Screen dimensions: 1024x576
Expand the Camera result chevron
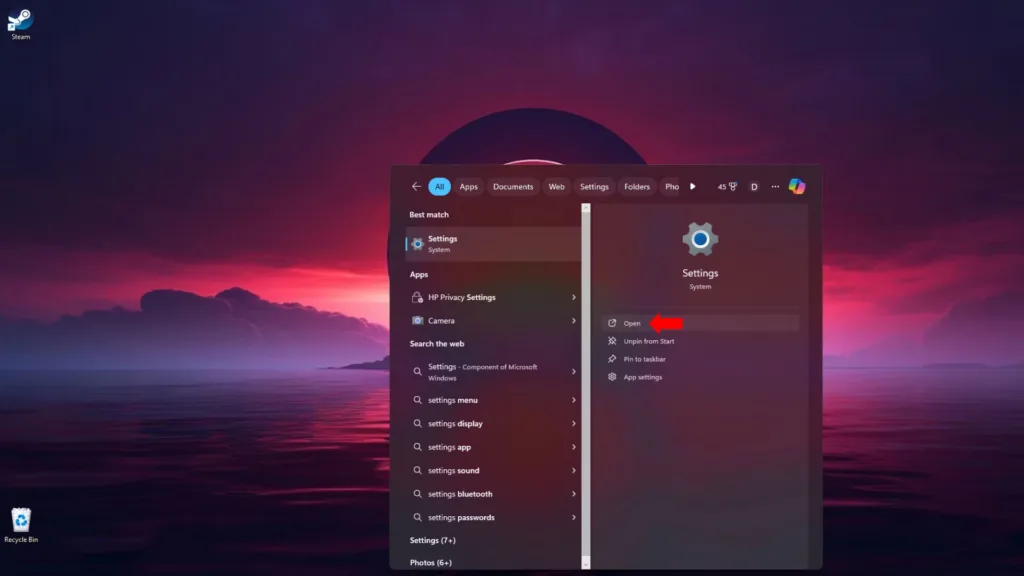(573, 321)
